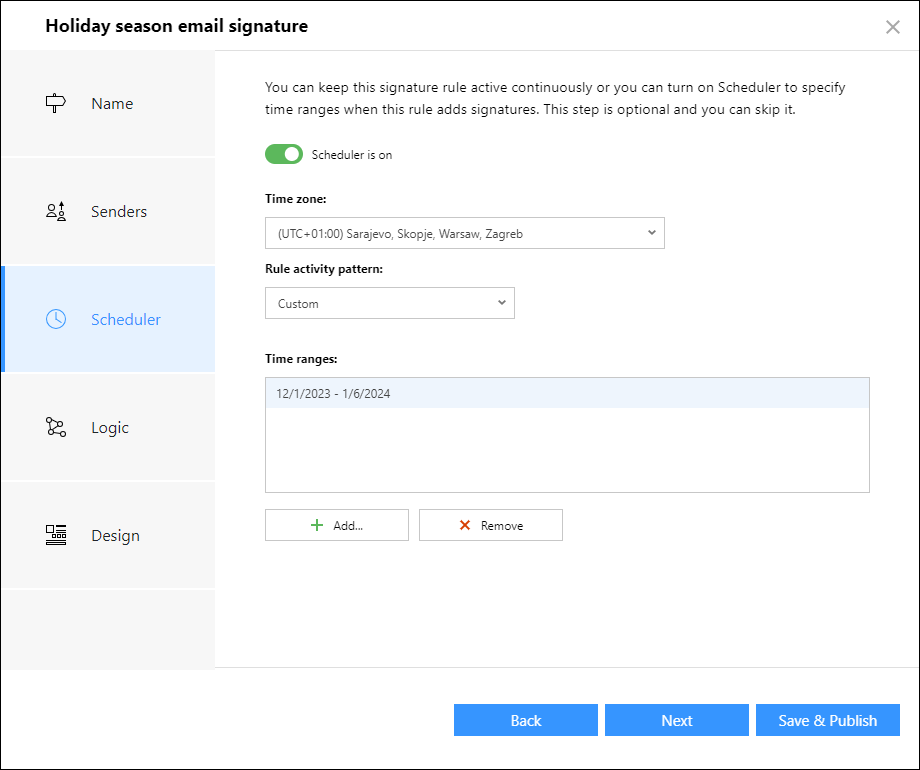Click the red X Remove icon
Screen dimensions: 920x770
point(465,525)
